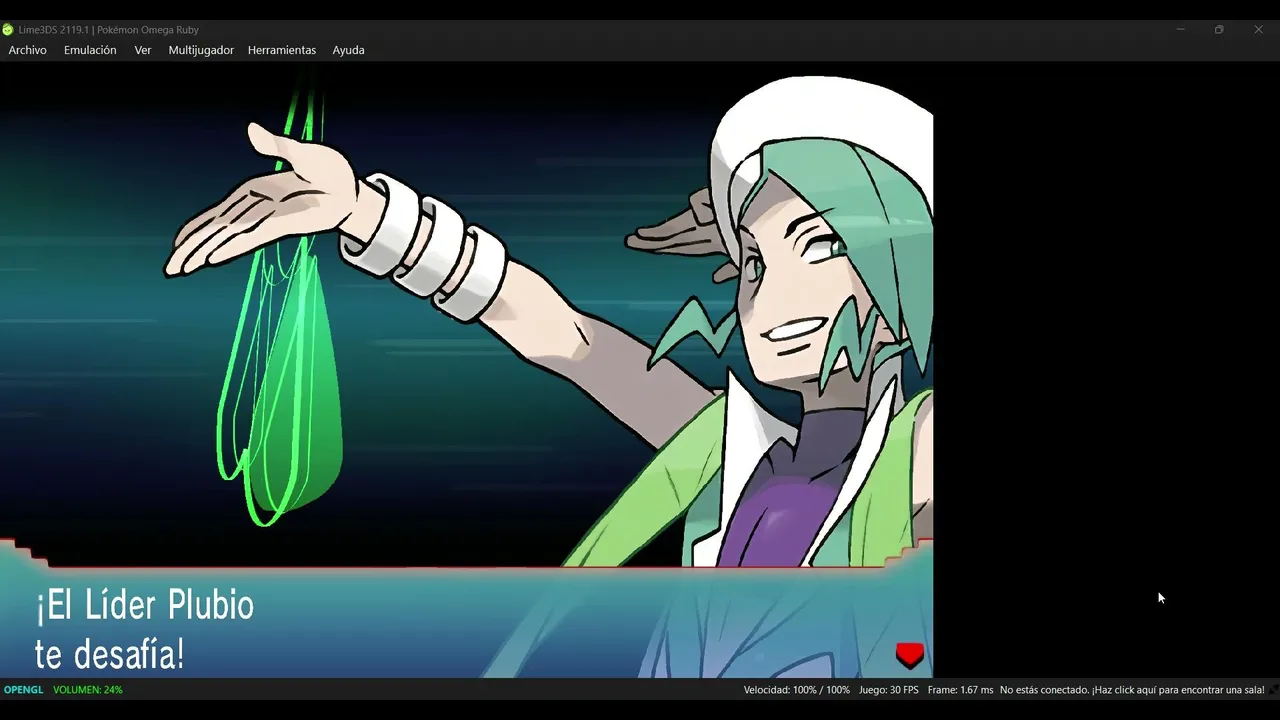Screen dimensions: 1280x720
Task: Open the Ver menu
Action: tap(143, 50)
